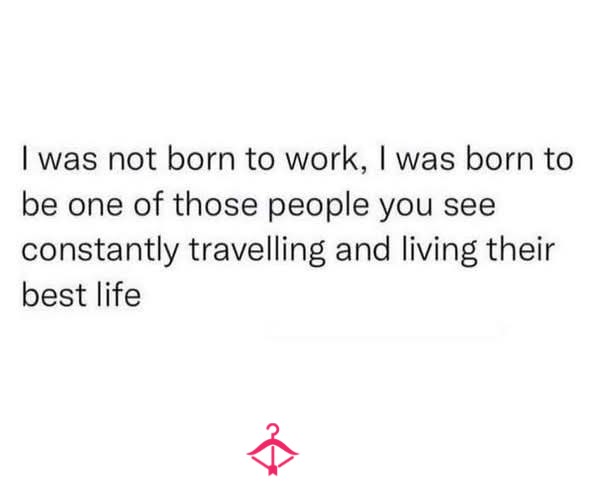
Task: Click the word "constantly" in the text
Action: click(100, 251)
